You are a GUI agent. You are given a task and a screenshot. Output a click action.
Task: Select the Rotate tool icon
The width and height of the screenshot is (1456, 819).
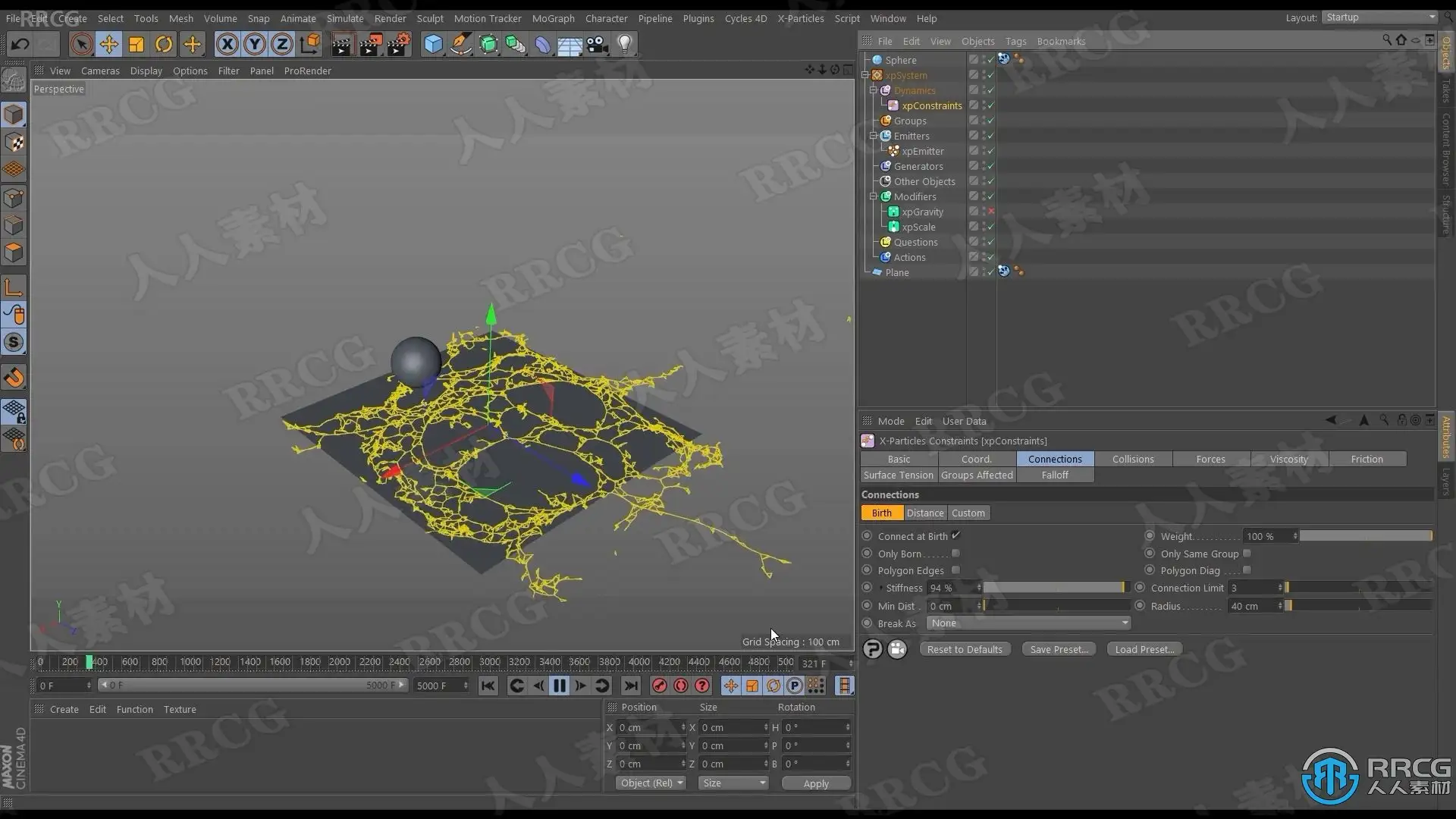pyautogui.click(x=164, y=45)
